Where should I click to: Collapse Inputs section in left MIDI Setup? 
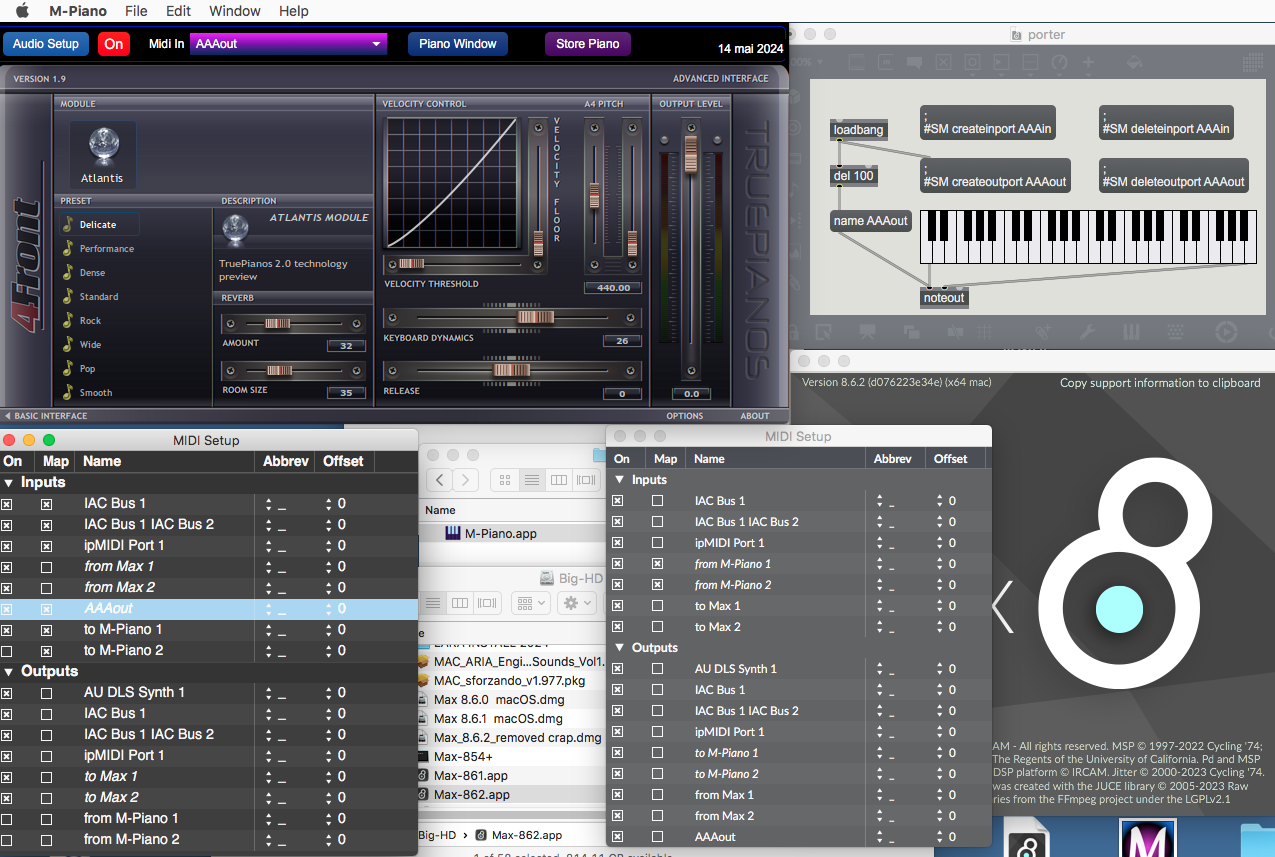click(x=8, y=482)
